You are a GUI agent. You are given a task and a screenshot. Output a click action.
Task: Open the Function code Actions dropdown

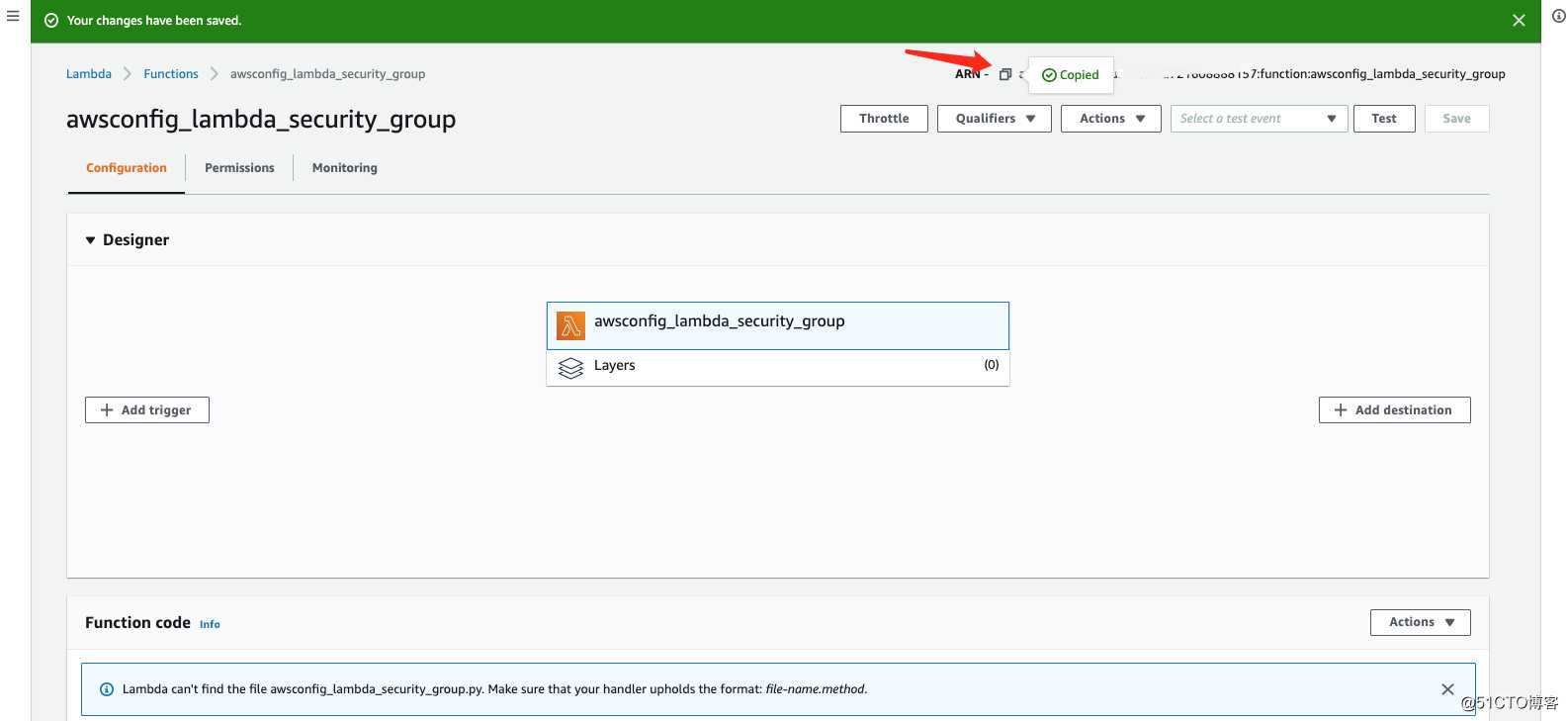(1421, 622)
